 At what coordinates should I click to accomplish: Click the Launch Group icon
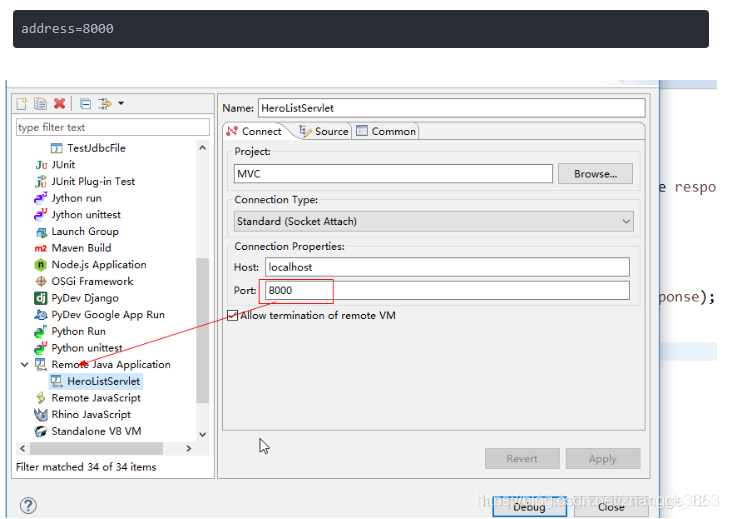(41, 232)
